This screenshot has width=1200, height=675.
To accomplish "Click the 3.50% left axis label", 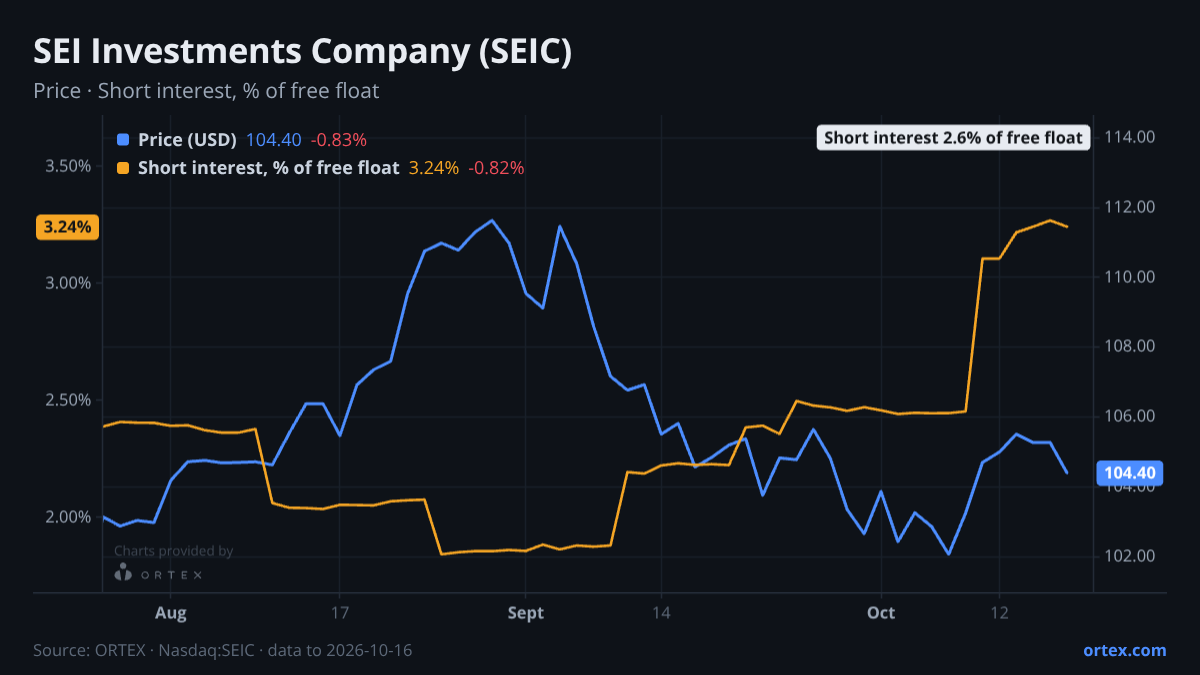I will pyautogui.click(x=68, y=165).
